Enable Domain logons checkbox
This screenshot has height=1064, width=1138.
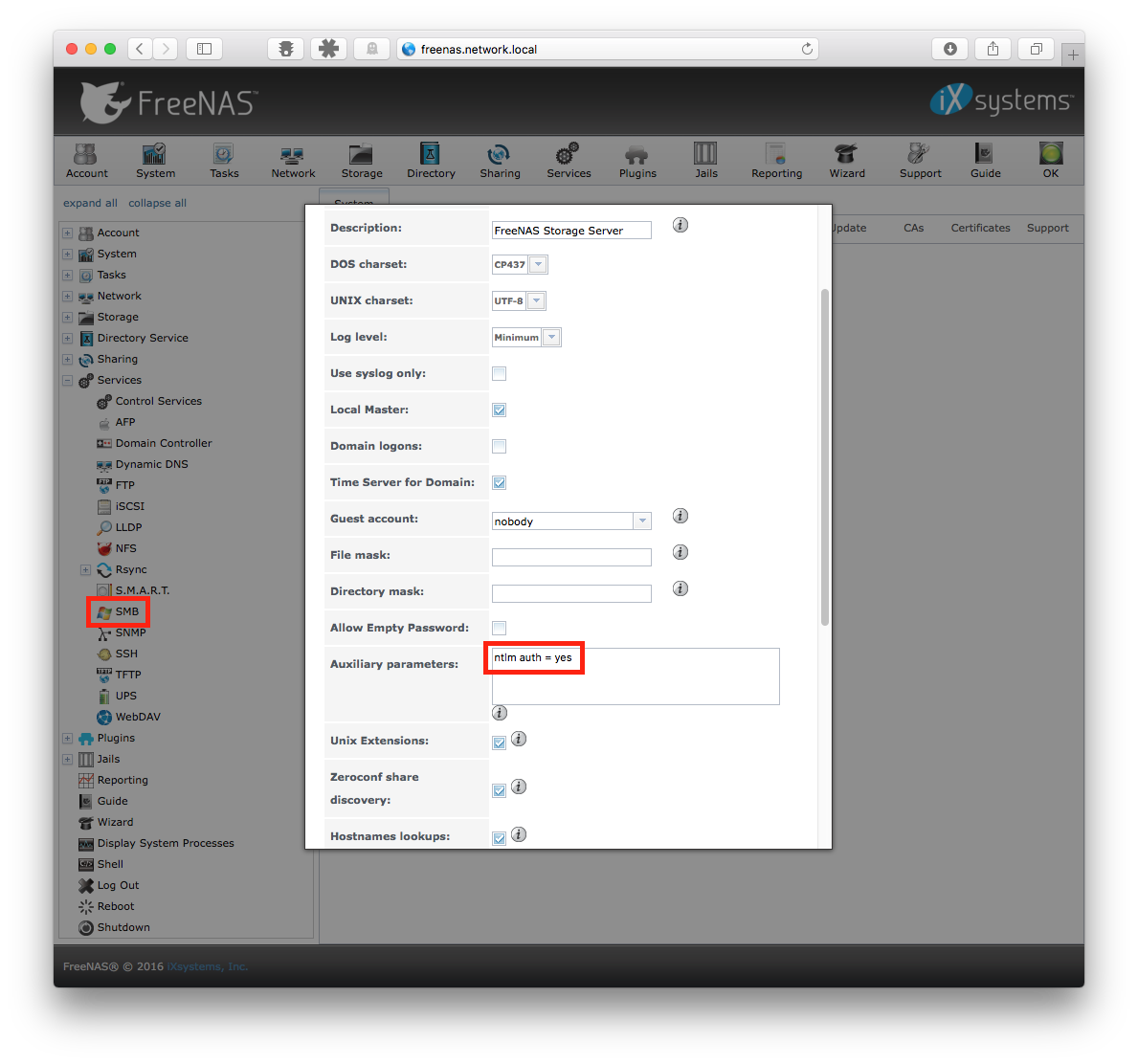tap(500, 446)
